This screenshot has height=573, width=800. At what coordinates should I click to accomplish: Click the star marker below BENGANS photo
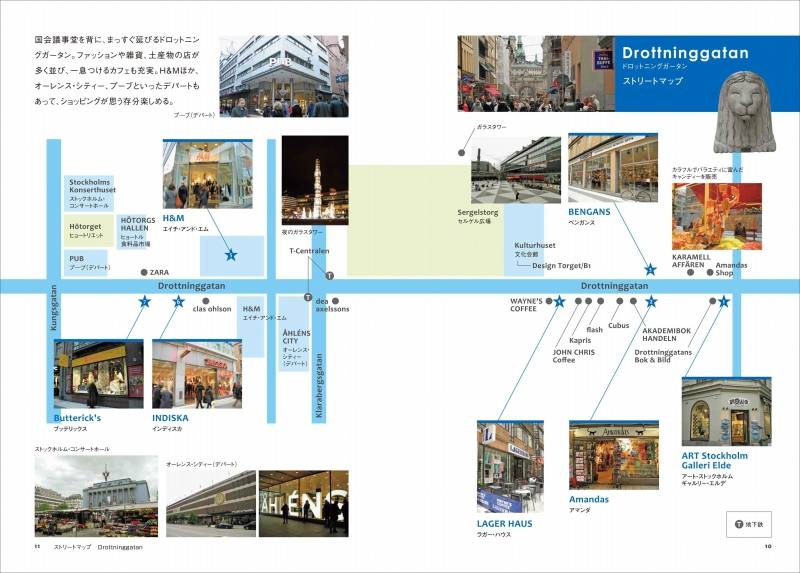[650, 269]
